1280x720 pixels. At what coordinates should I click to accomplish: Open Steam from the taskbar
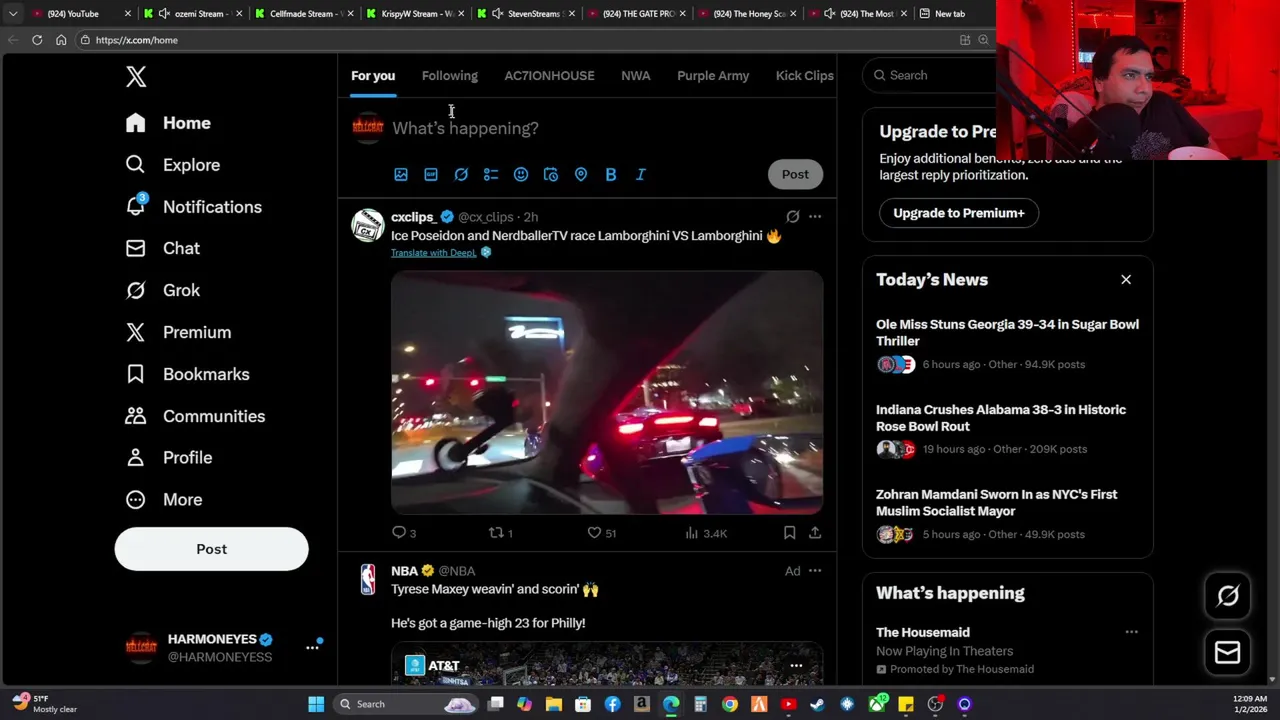[817, 704]
